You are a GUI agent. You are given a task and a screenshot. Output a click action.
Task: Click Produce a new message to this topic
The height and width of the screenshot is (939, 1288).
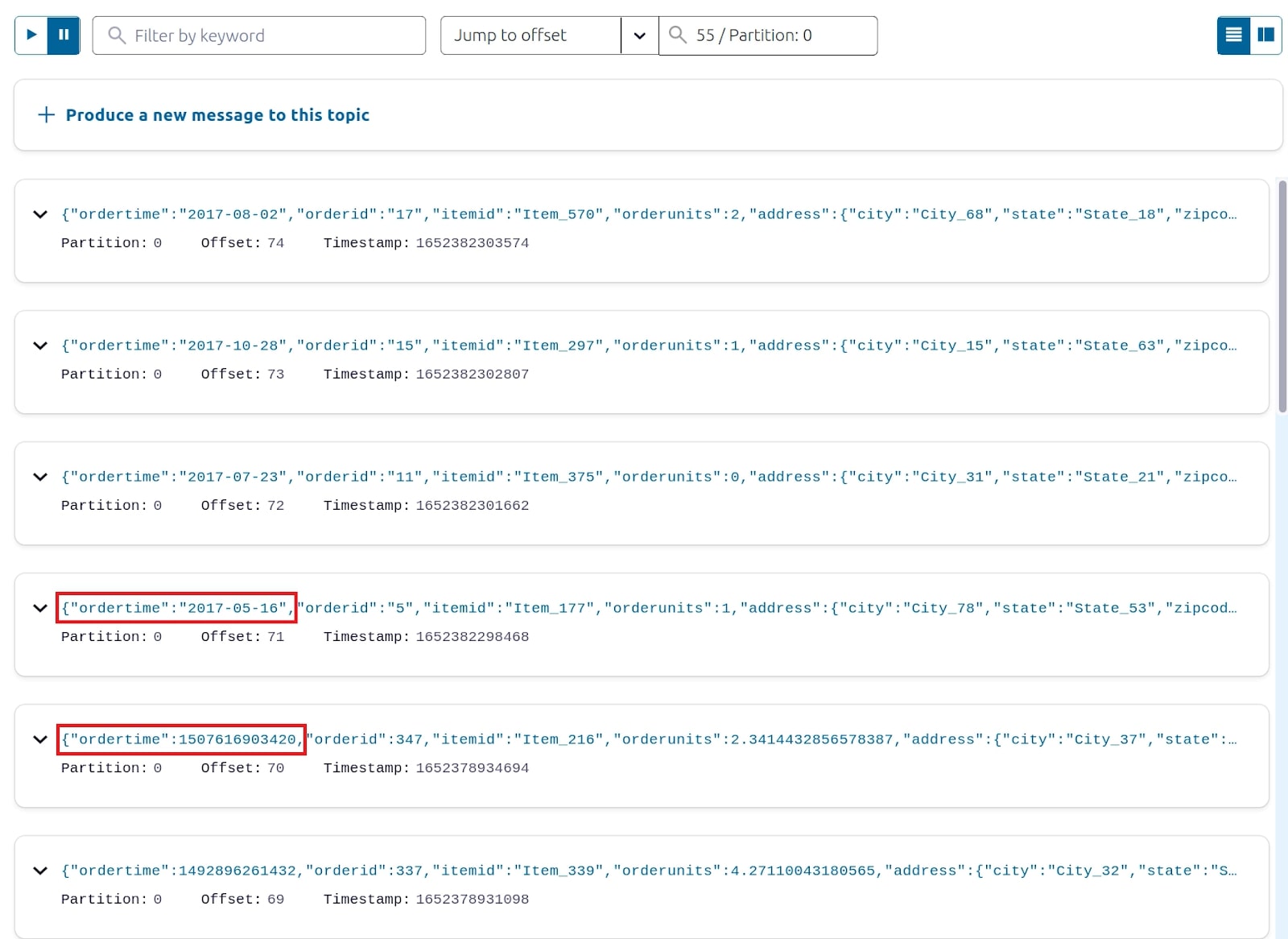click(x=217, y=115)
